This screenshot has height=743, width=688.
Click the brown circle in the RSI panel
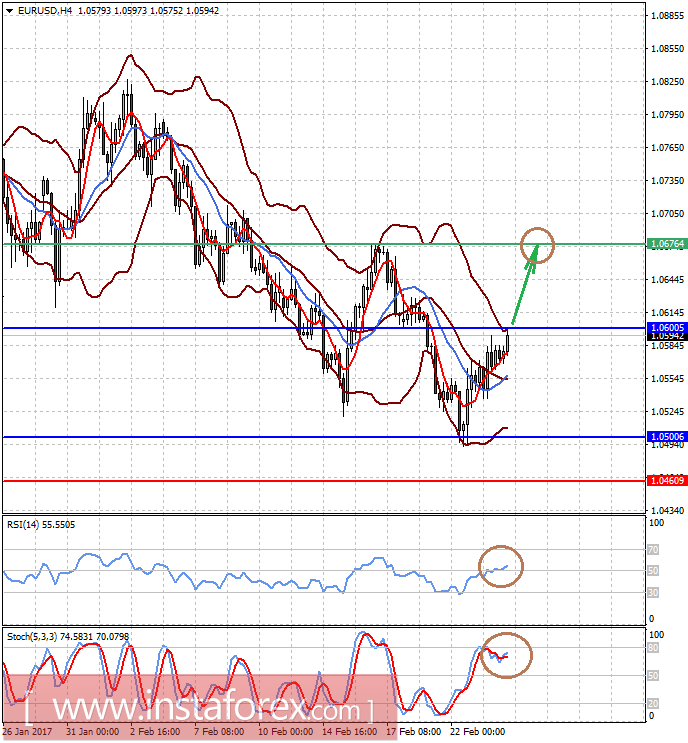click(x=501, y=567)
